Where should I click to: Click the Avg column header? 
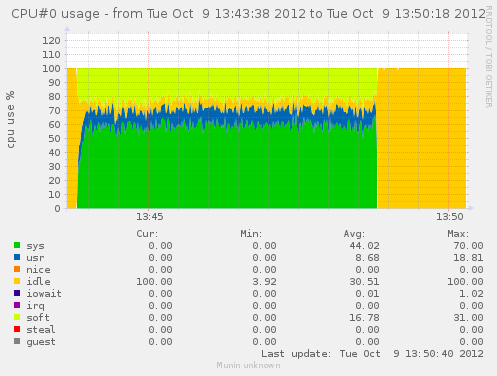(354, 234)
